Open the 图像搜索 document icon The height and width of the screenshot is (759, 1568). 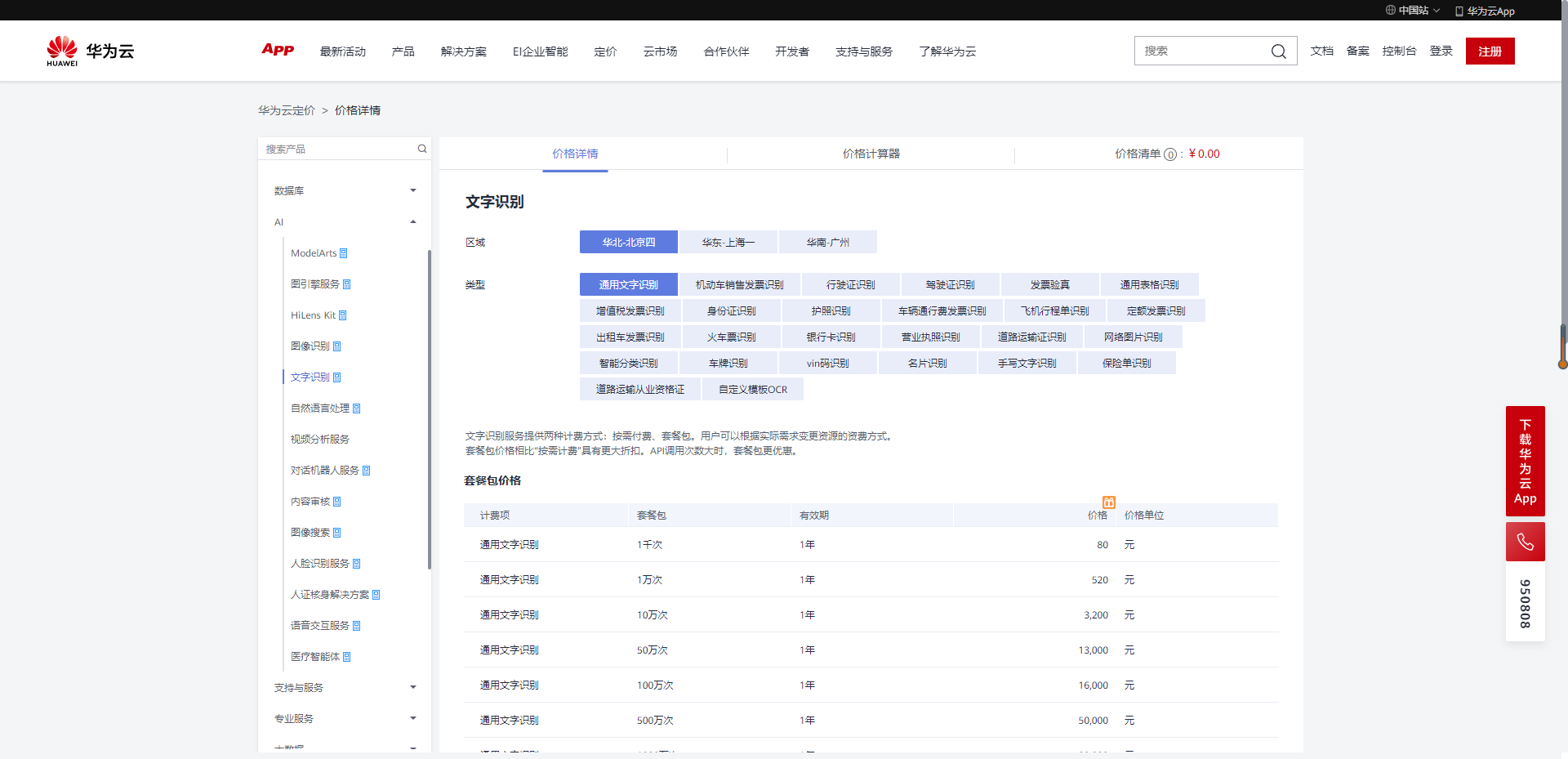[x=337, y=533]
